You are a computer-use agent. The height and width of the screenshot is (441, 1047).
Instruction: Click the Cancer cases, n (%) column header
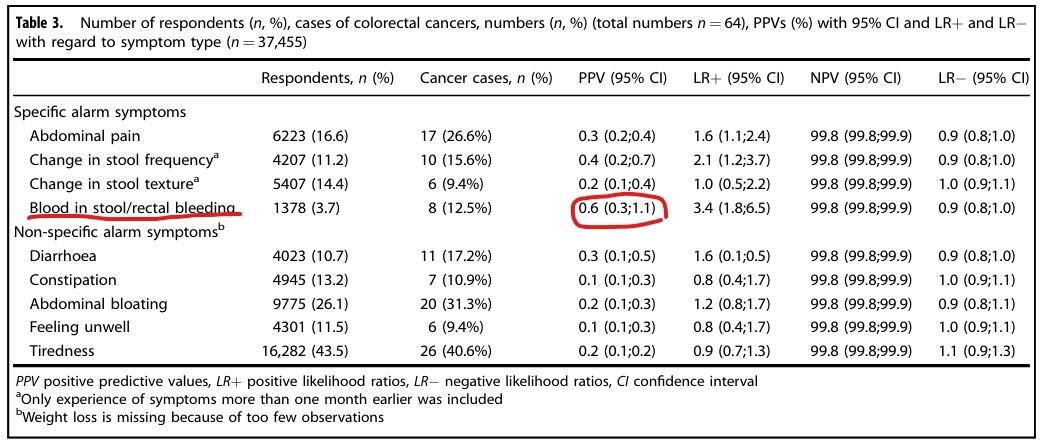487,78
